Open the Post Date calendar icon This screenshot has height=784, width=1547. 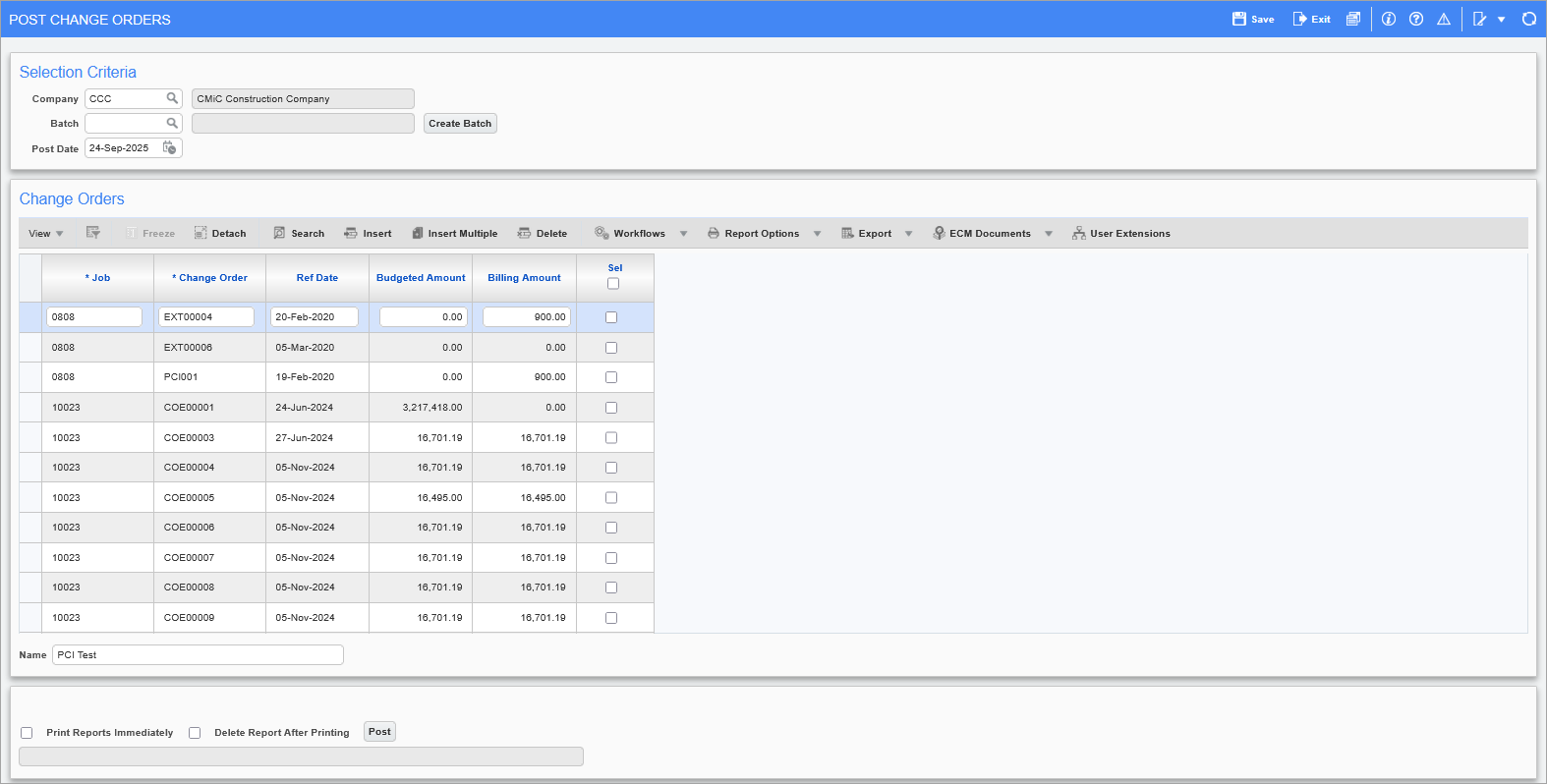tap(169, 147)
